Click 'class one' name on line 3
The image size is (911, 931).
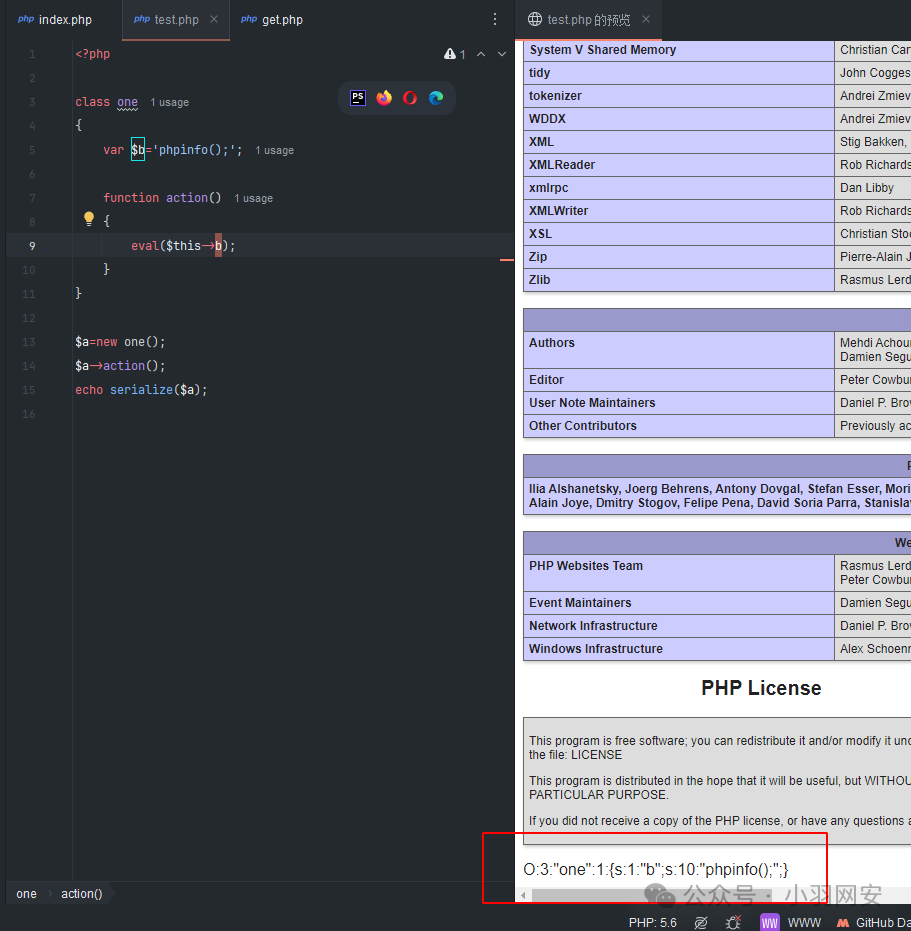point(127,102)
